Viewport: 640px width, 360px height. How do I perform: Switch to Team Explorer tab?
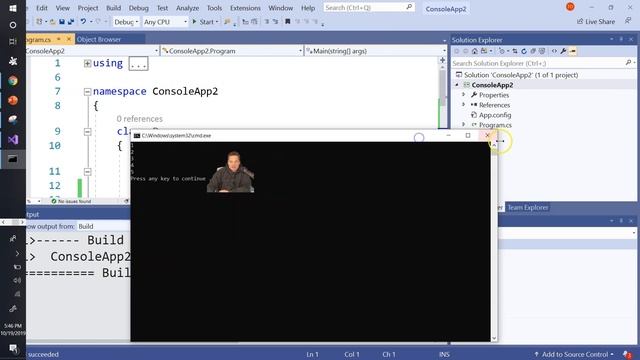pyautogui.click(x=527, y=207)
